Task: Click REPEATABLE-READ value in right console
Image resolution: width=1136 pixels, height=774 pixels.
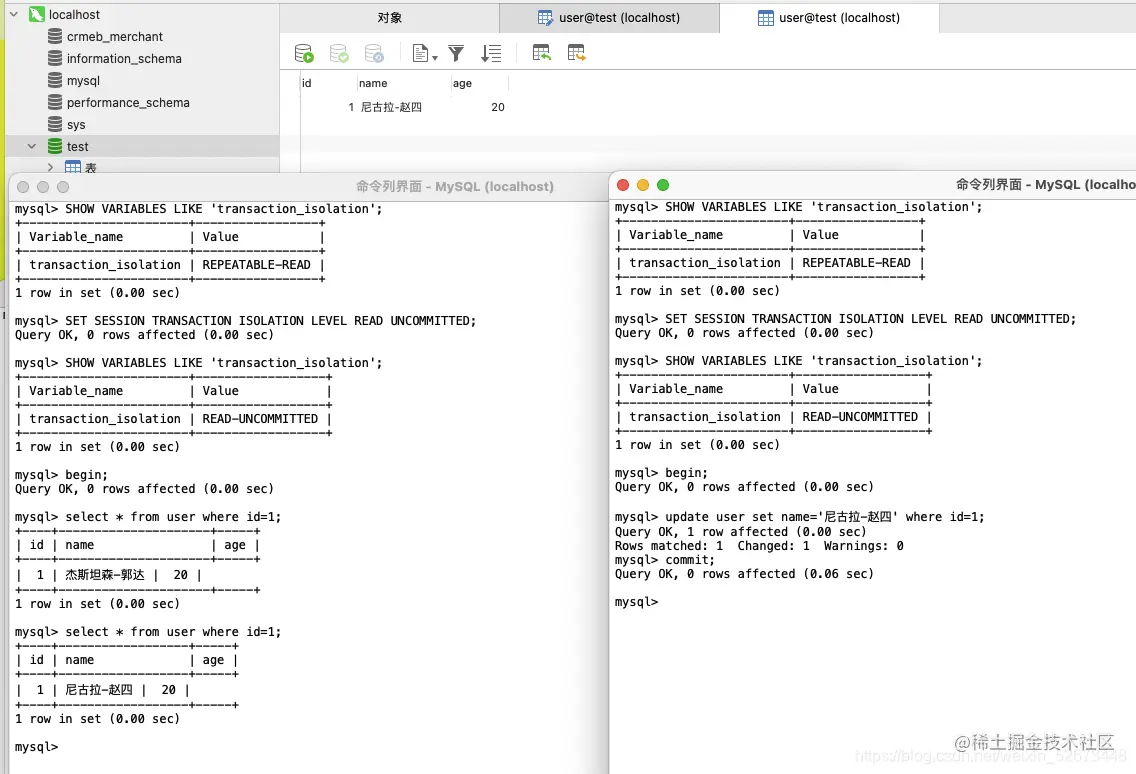Action: pos(856,262)
